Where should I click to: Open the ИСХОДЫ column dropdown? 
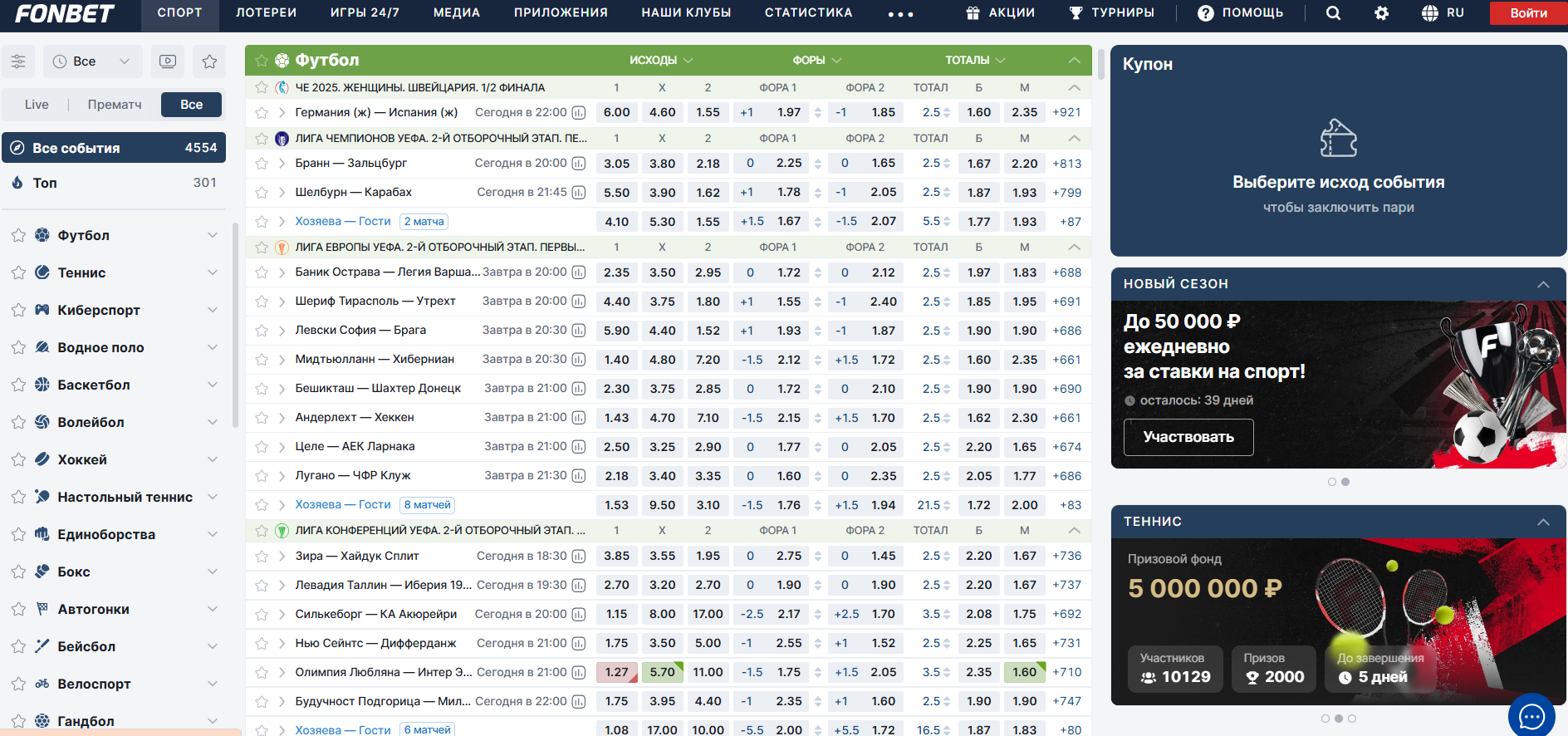[661, 60]
